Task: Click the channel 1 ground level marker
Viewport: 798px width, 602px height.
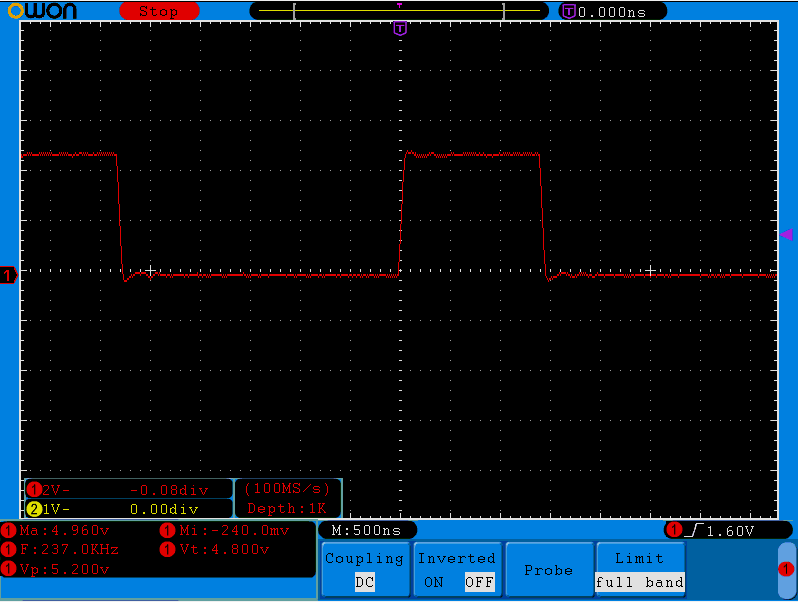Action: click(x=8, y=275)
